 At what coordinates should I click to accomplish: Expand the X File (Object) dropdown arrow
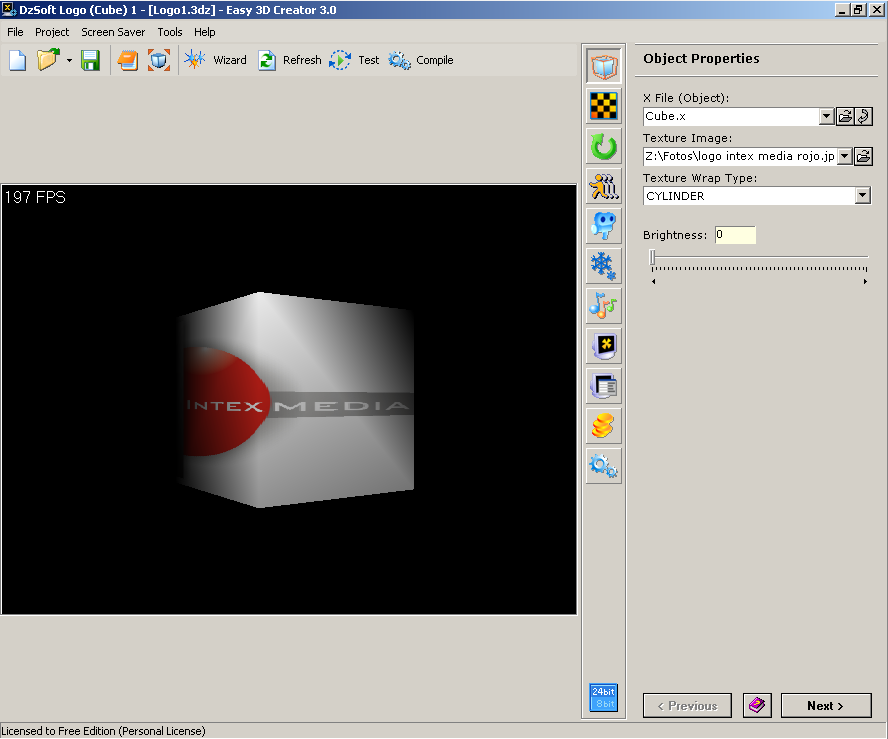click(826, 117)
